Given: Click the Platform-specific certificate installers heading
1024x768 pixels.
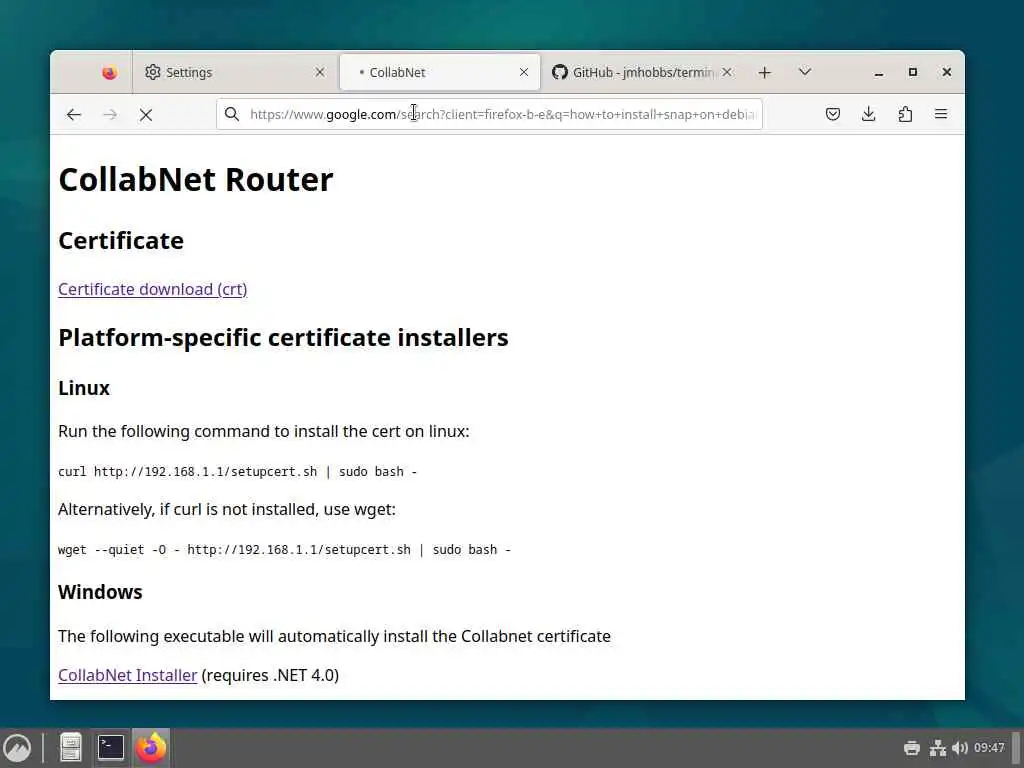Looking at the screenshot, I should 283,338.
